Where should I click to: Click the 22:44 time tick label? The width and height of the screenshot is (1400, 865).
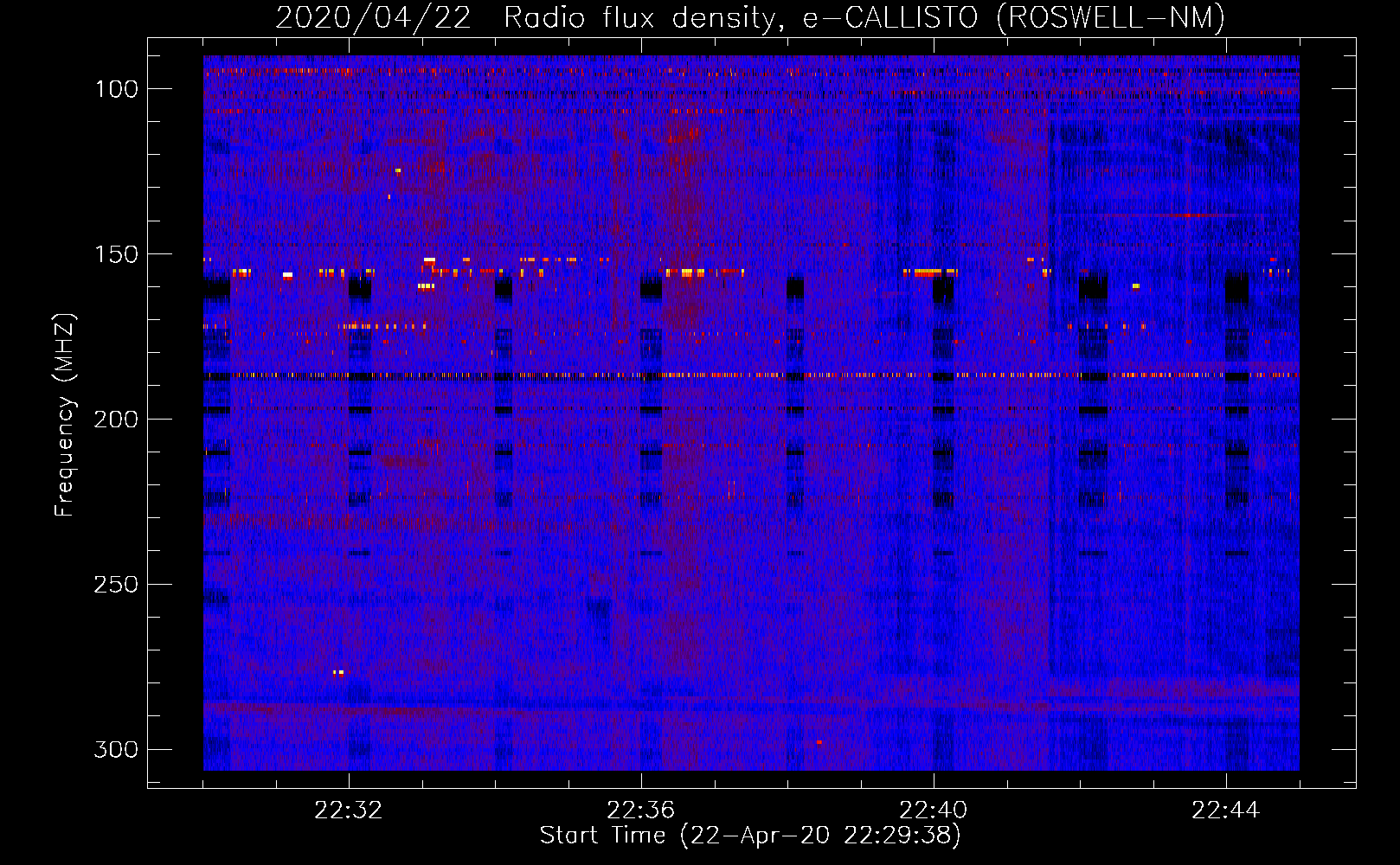click(1226, 811)
